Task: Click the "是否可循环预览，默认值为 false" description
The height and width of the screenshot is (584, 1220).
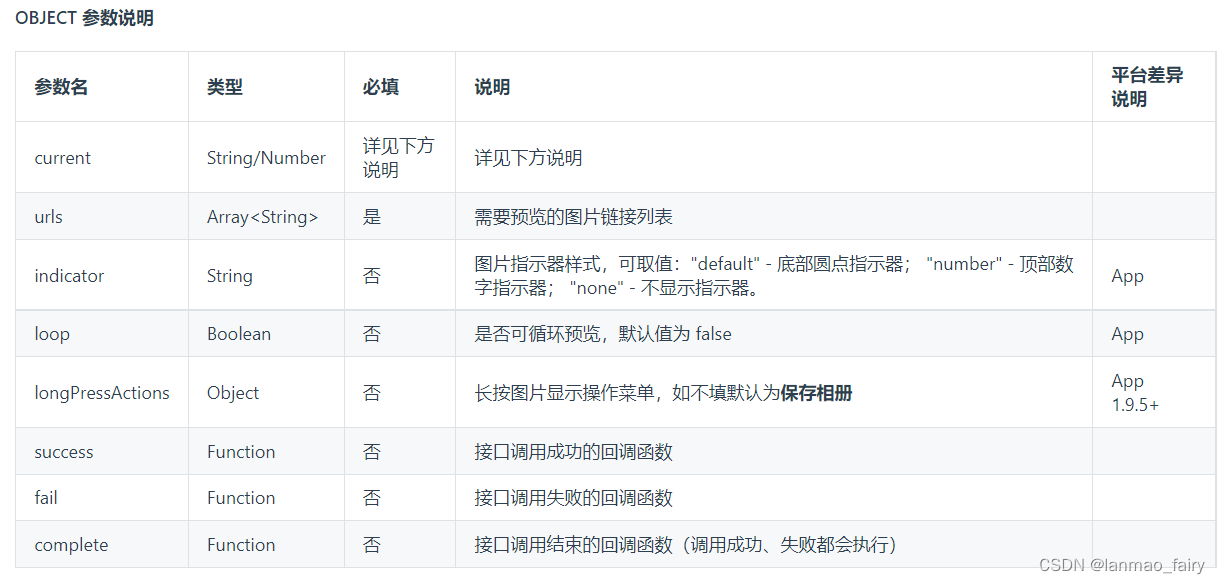Action: pyautogui.click(x=603, y=334)
